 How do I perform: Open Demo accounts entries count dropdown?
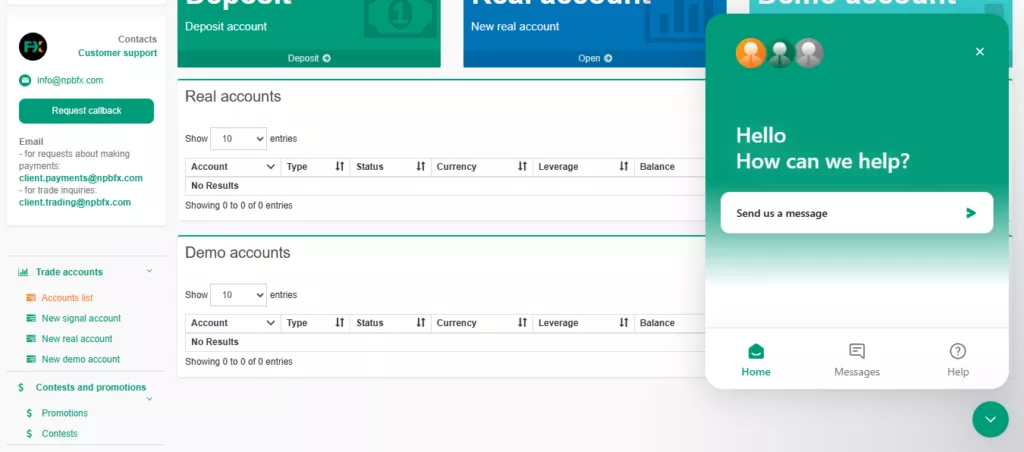click(238, 295)
